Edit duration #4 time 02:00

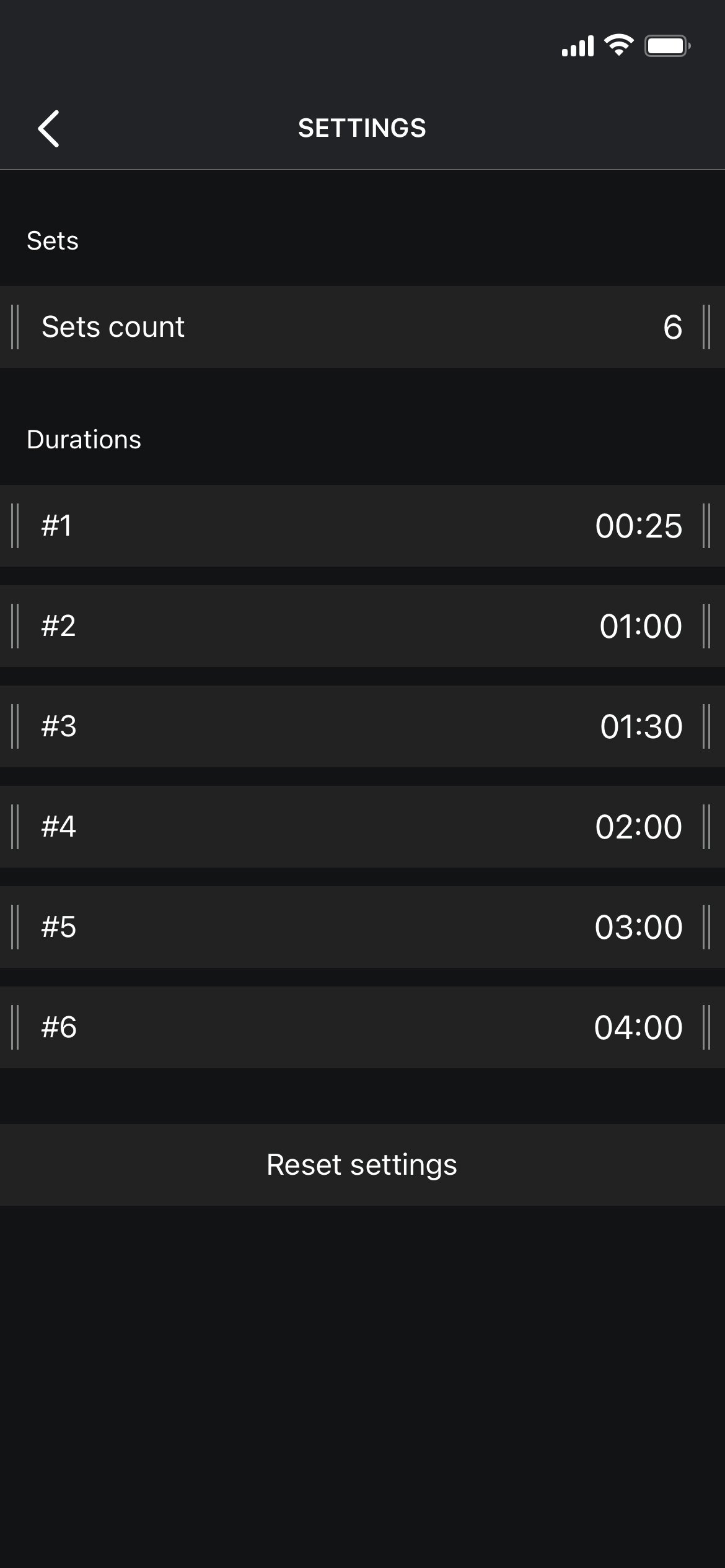pos(638,827)
